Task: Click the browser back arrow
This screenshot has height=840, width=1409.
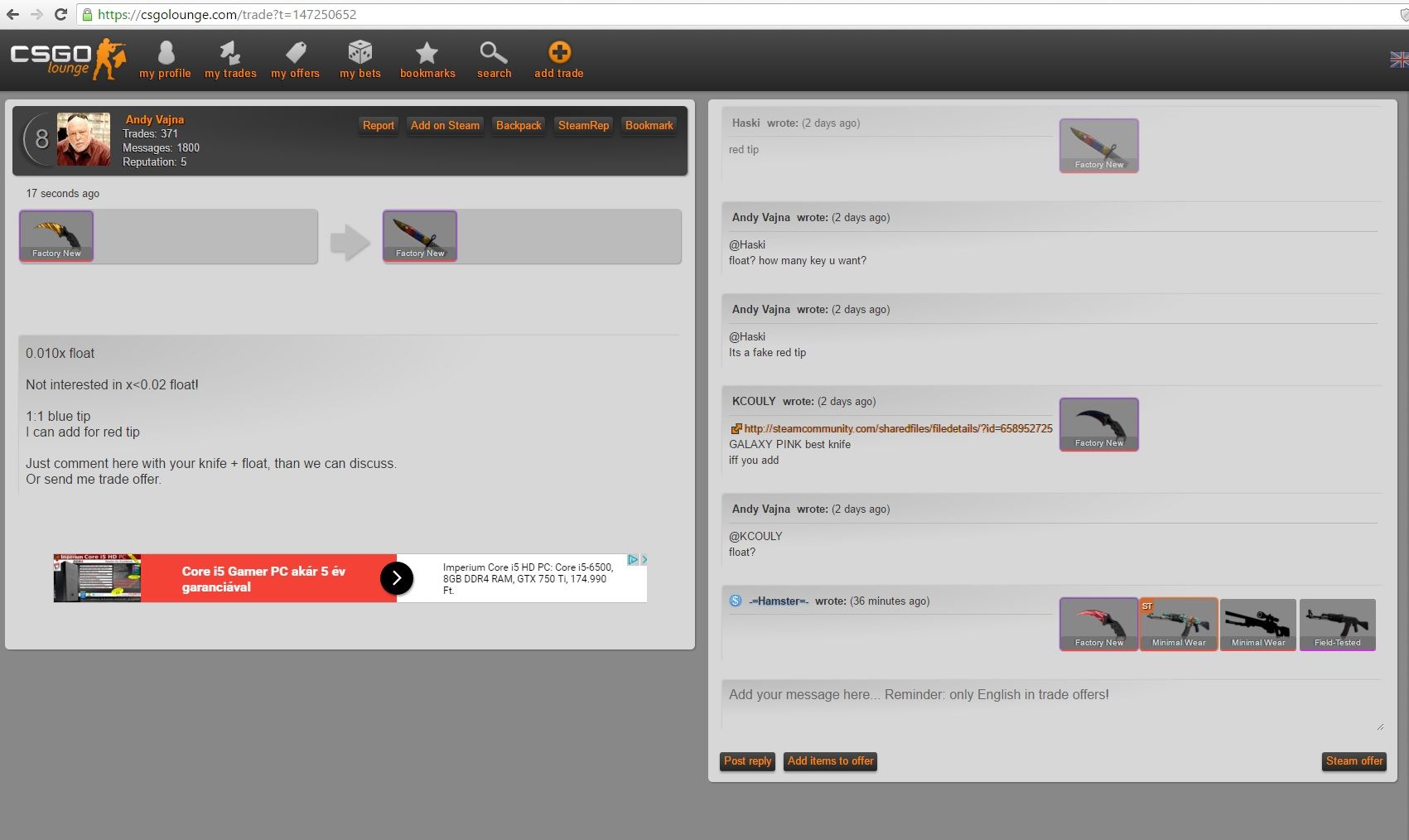Action: (x=12, y=14)
